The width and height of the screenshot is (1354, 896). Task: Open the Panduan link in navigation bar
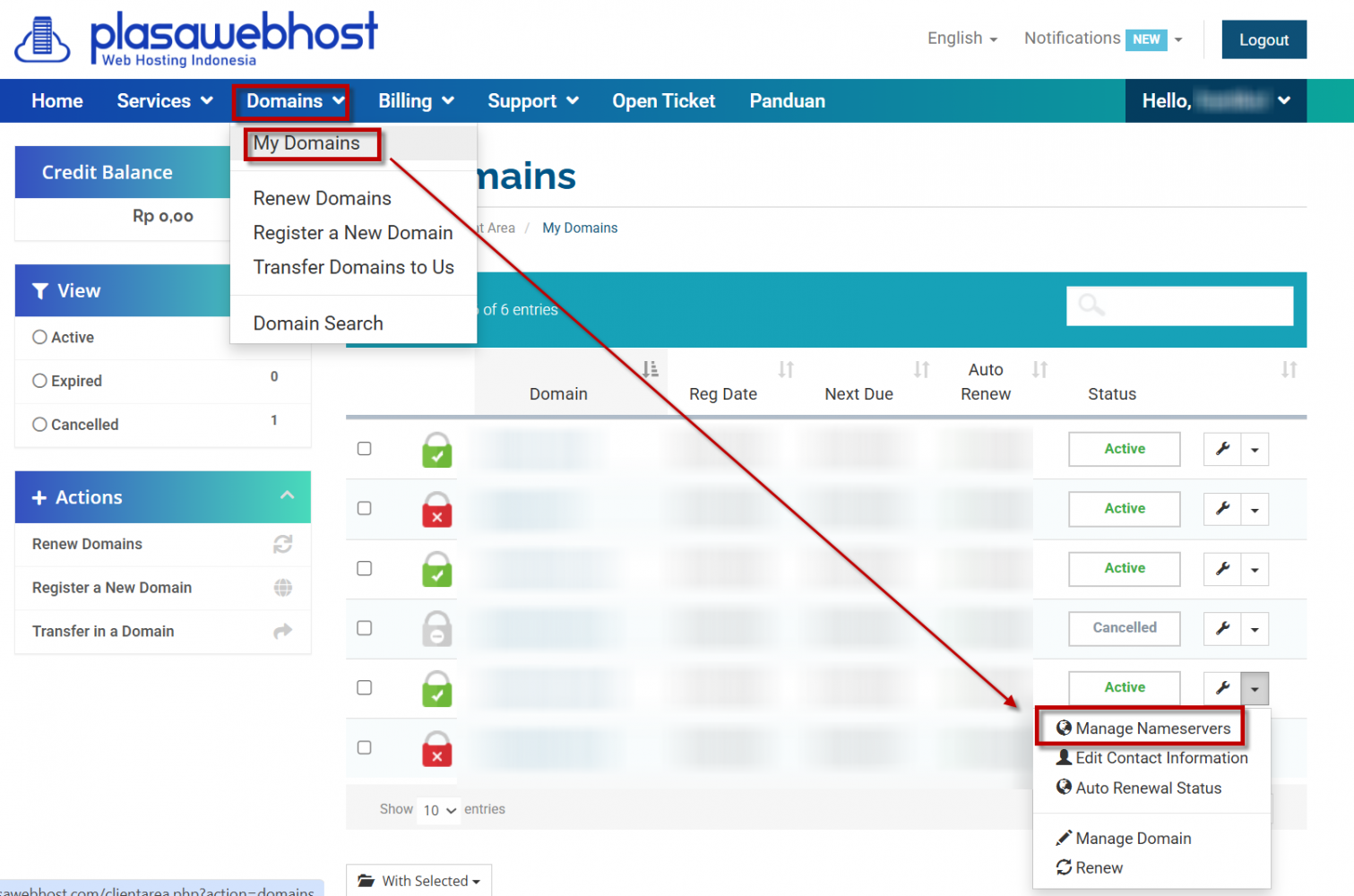[787, 101]
